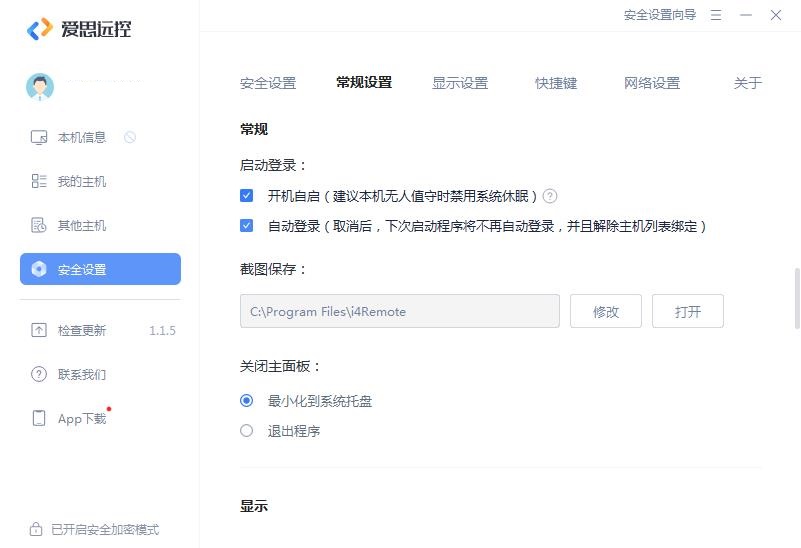Select 最小化到系统托盘 radio button
Screen dimensions: 801x548
click(x=246, y=401)
